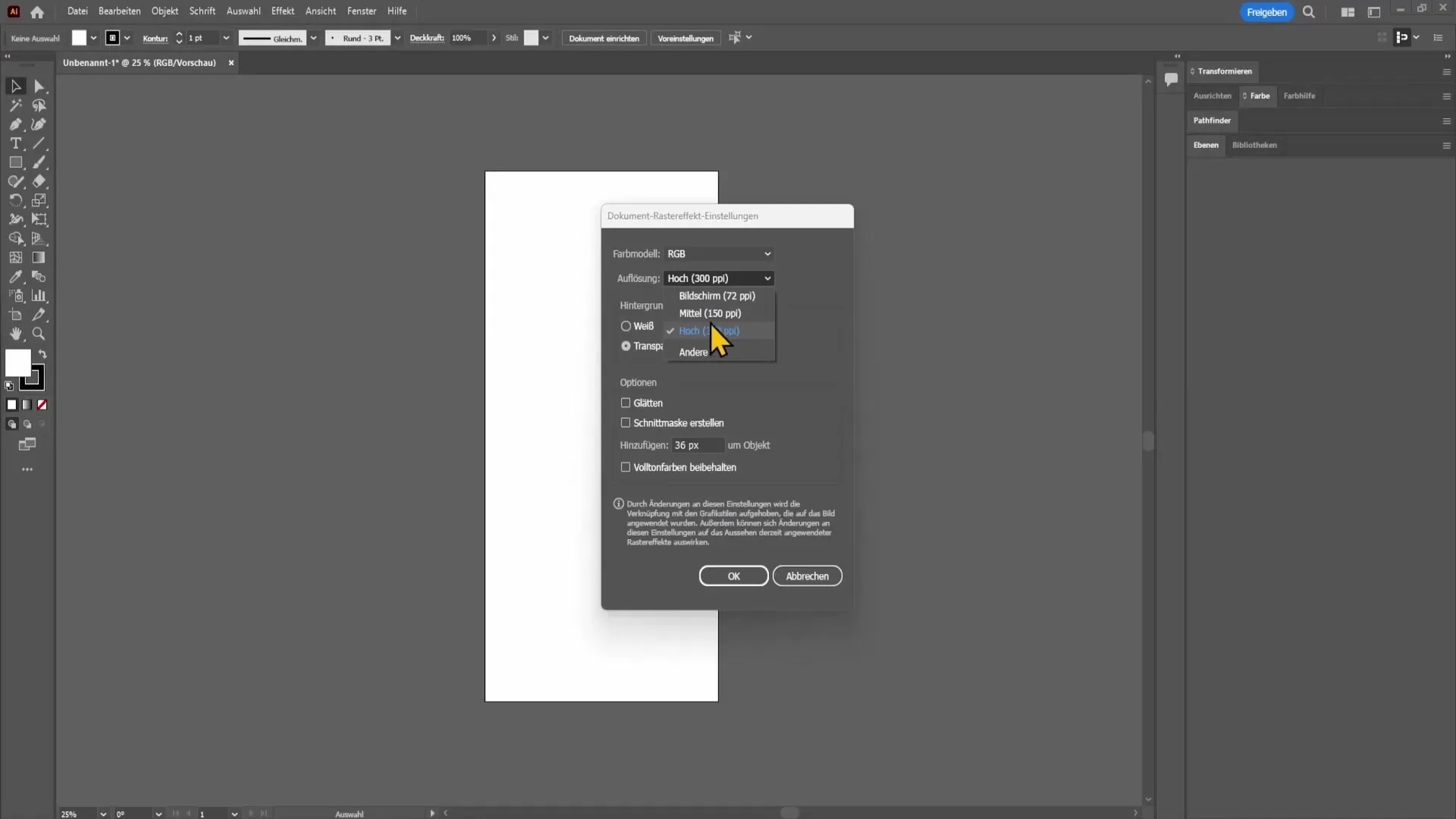This screenshot has height=819, width=1456.
Task: Select the Pen tool
Action: click(x=15, y=124)
